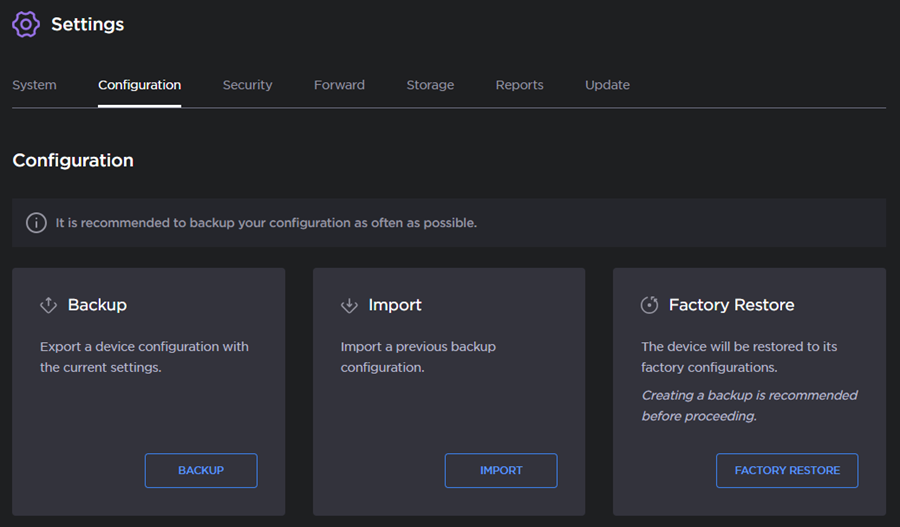Go to the Forward tab
This screenshot has width=900, height=527.
click(x=339, y=85)
